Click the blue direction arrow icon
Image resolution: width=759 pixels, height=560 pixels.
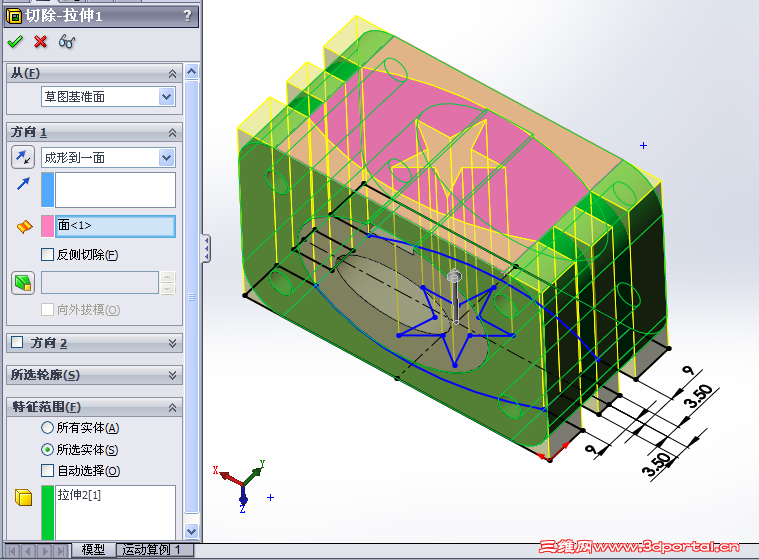pyautogui.click(x=23, y=183)
